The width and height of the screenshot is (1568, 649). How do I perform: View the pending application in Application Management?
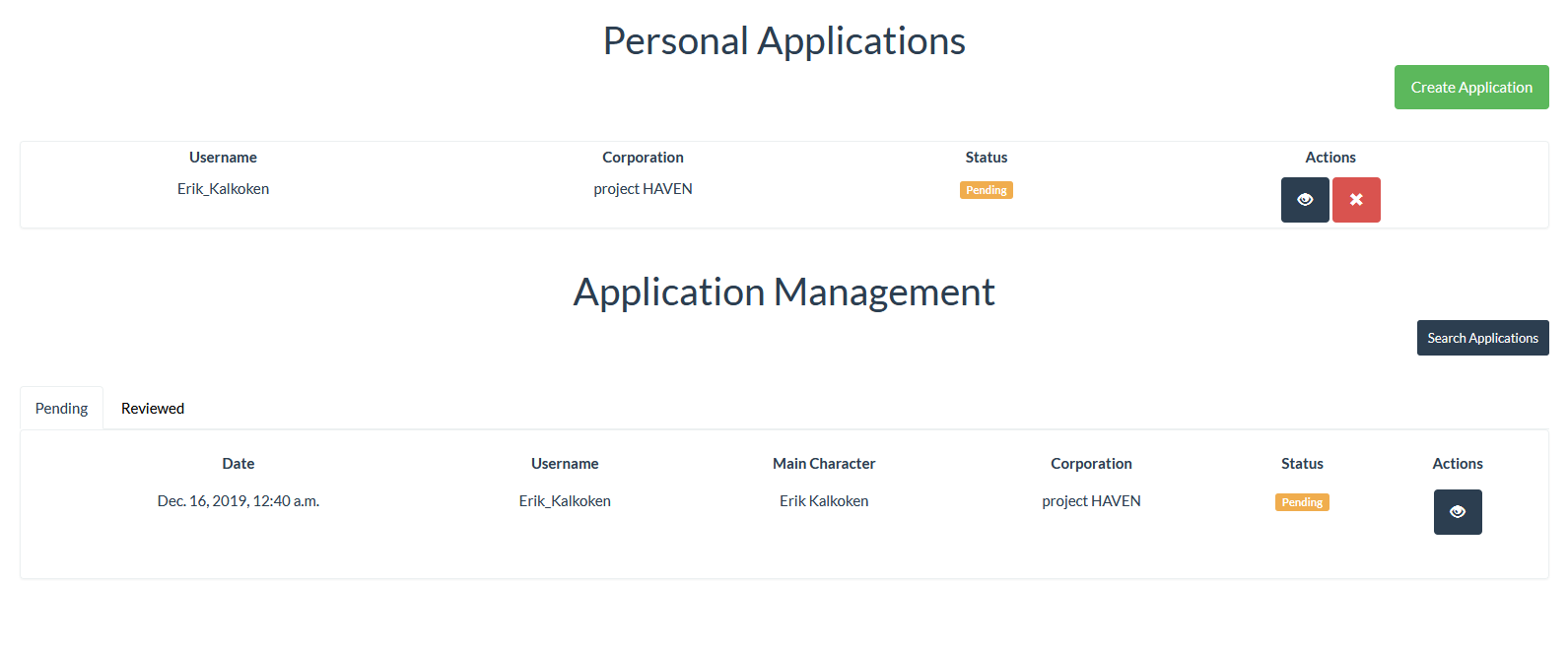pyautogui.click(x=1458, y=512)
